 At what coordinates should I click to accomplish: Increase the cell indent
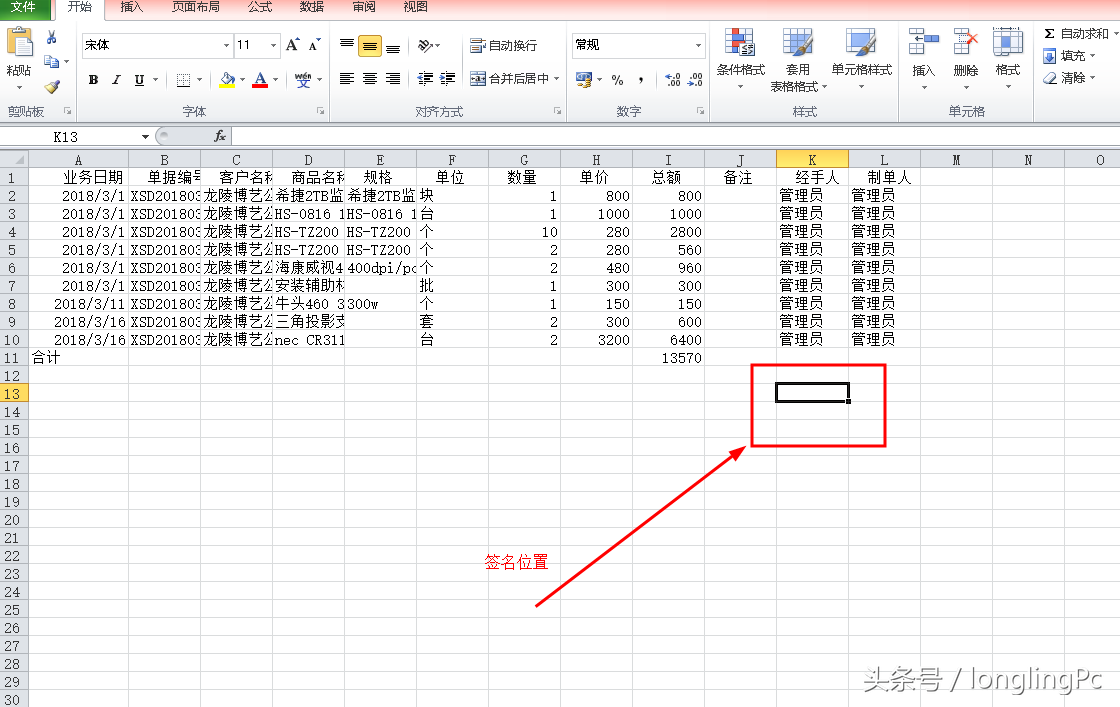pos(448,79)
